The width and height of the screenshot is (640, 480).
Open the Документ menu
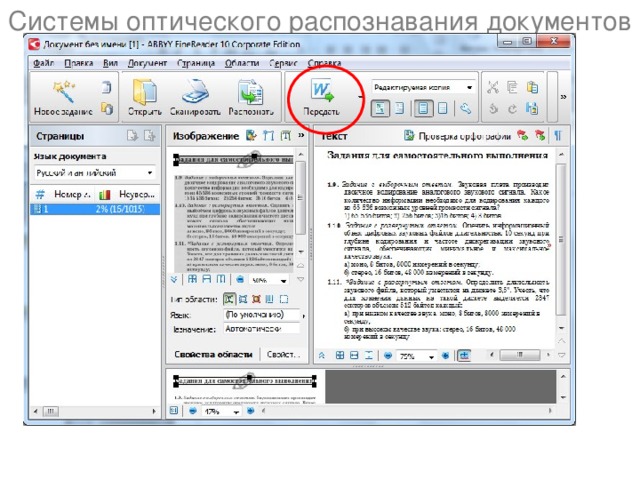tap(147, 63)
